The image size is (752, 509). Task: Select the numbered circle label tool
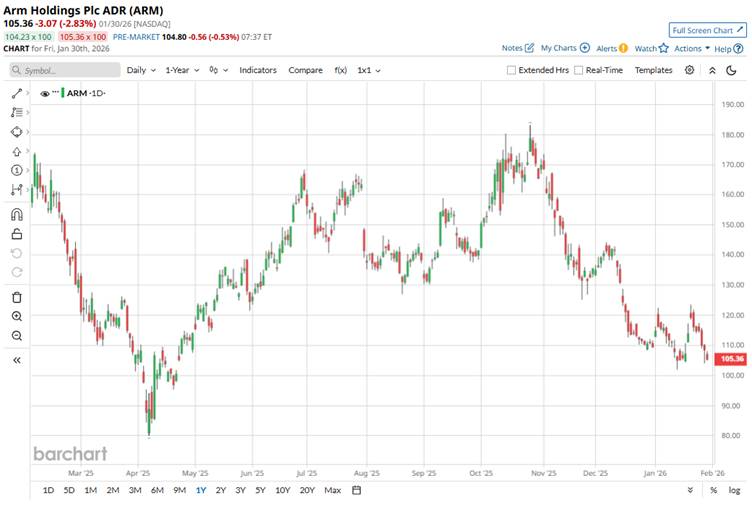point(17,170)
